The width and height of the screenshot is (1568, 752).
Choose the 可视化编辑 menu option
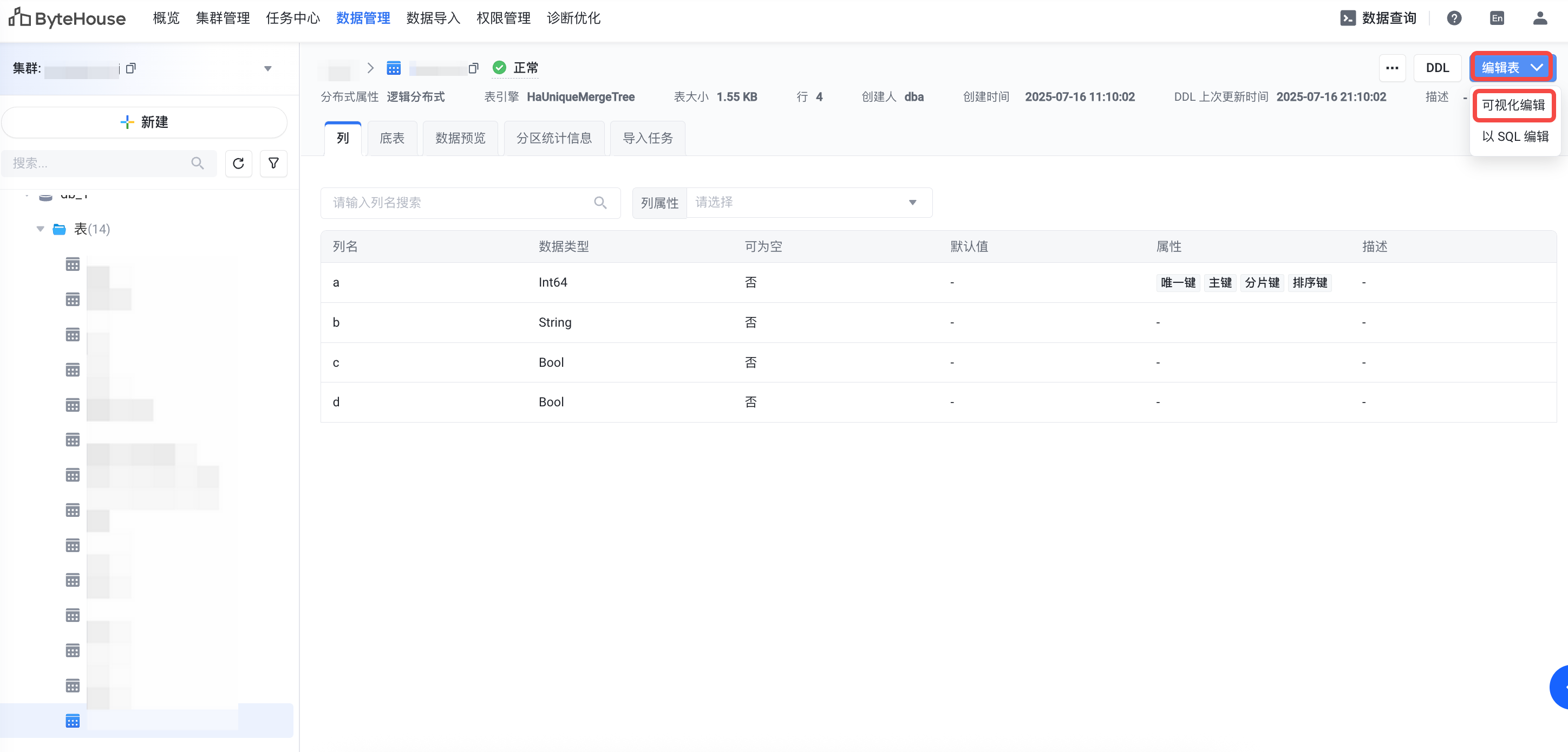pos(1513,105)
